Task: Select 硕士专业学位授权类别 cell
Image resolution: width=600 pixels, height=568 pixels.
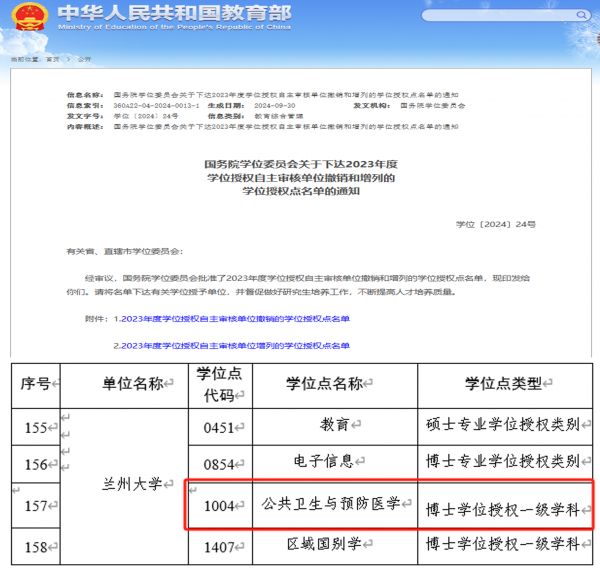Action: click(505, 427)
